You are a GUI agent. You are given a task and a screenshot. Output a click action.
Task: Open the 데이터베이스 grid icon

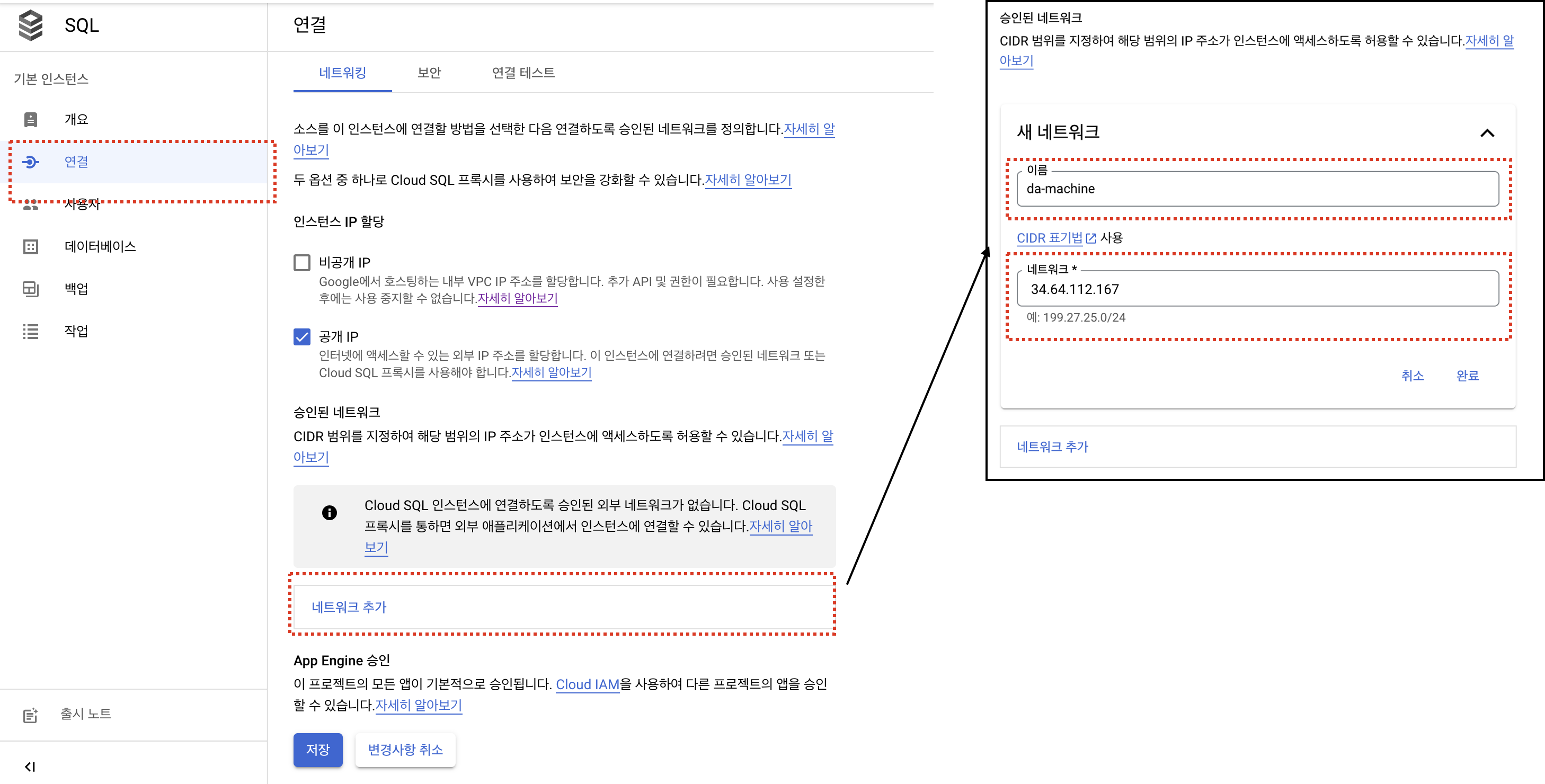coord(31,246)
